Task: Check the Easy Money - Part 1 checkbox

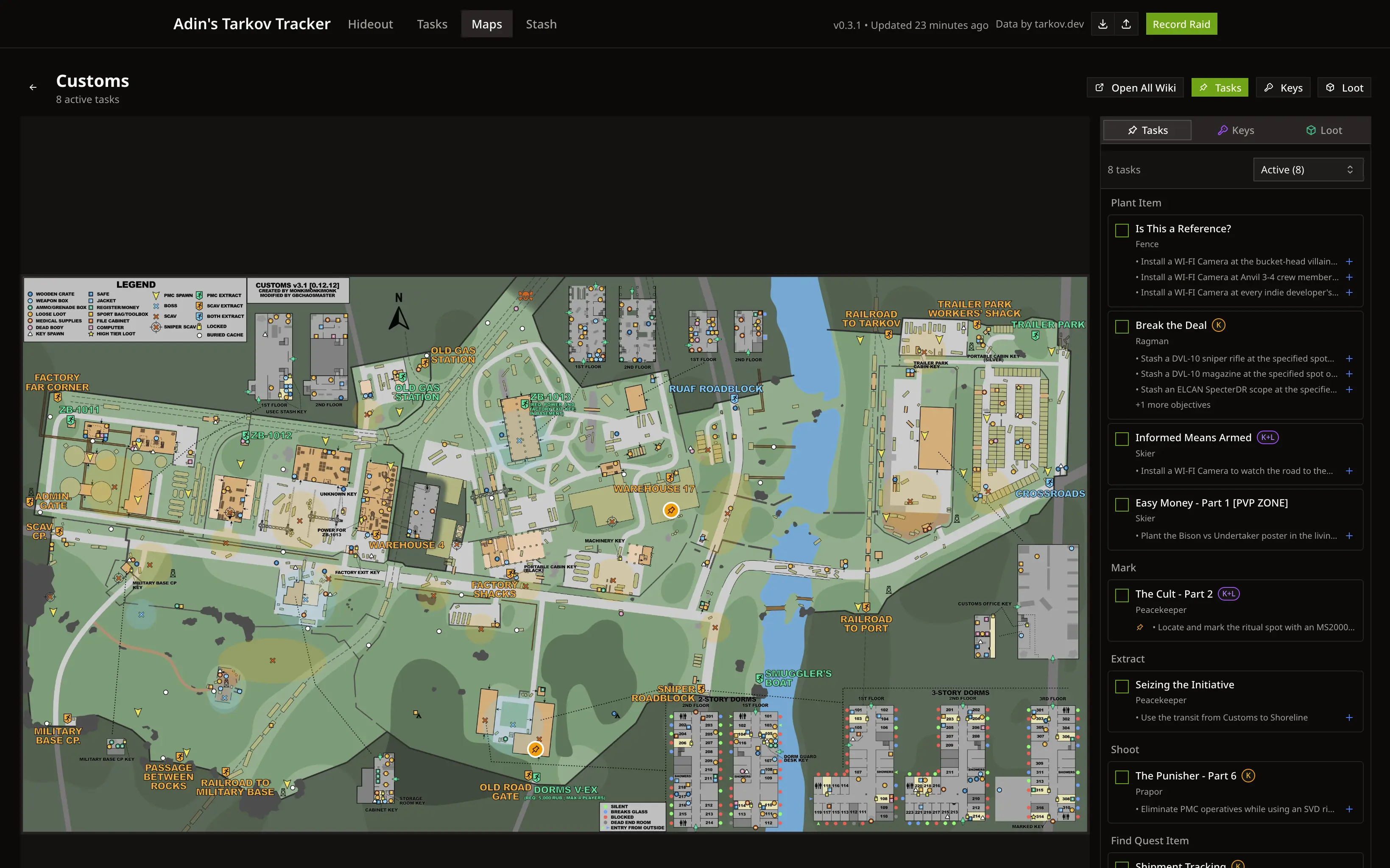Action: point(1121,504)
